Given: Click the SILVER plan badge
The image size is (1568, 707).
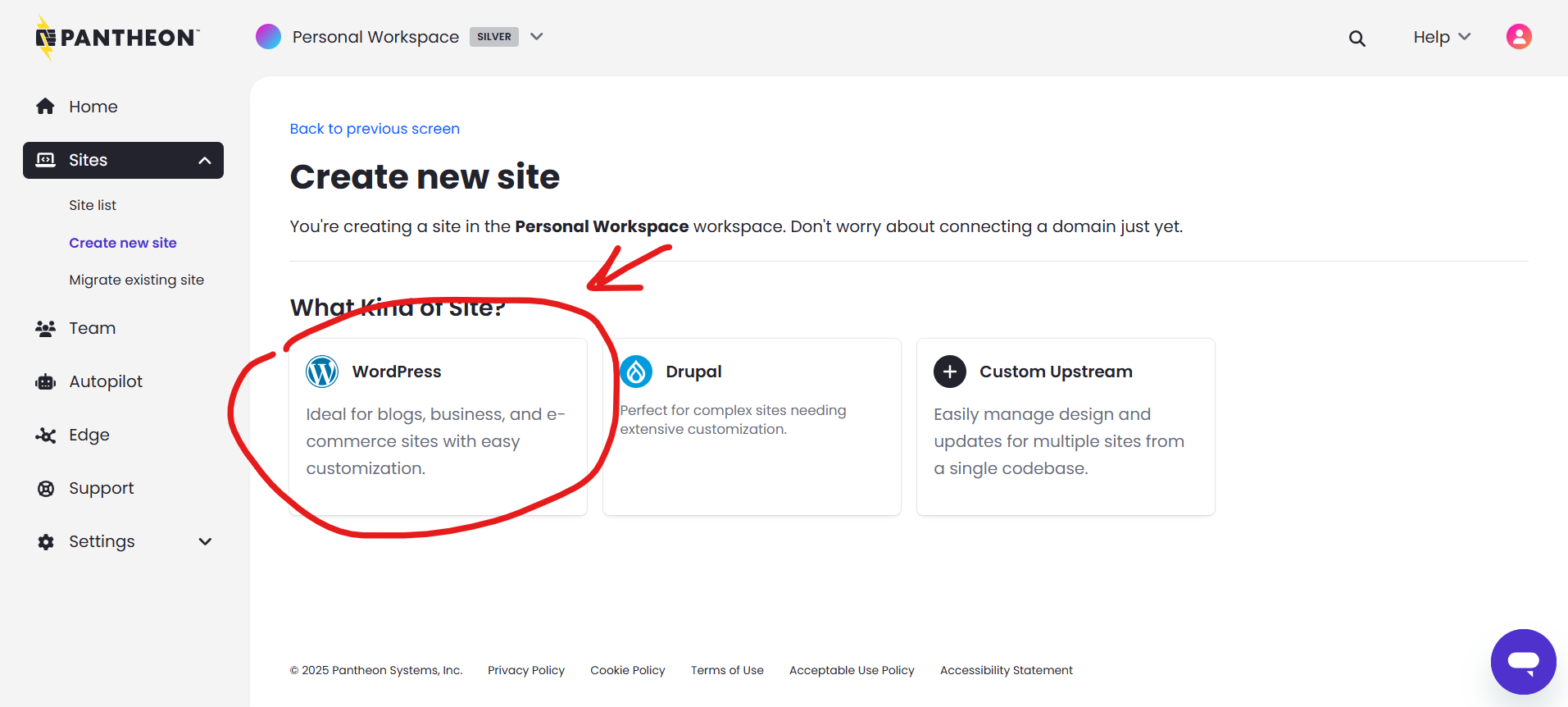Looking at the screenshot, I should pyautogui.click(x=494, y=37).
